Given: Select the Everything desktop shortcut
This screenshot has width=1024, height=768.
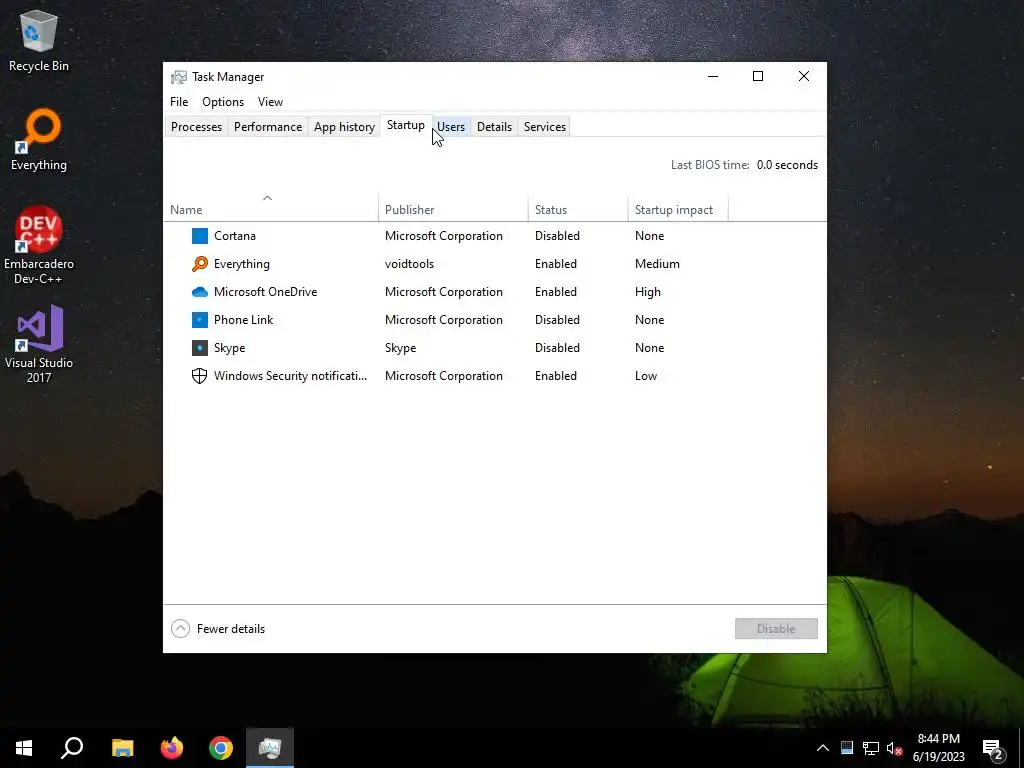Looking at the screenshot, I should [x=39, y=140].
